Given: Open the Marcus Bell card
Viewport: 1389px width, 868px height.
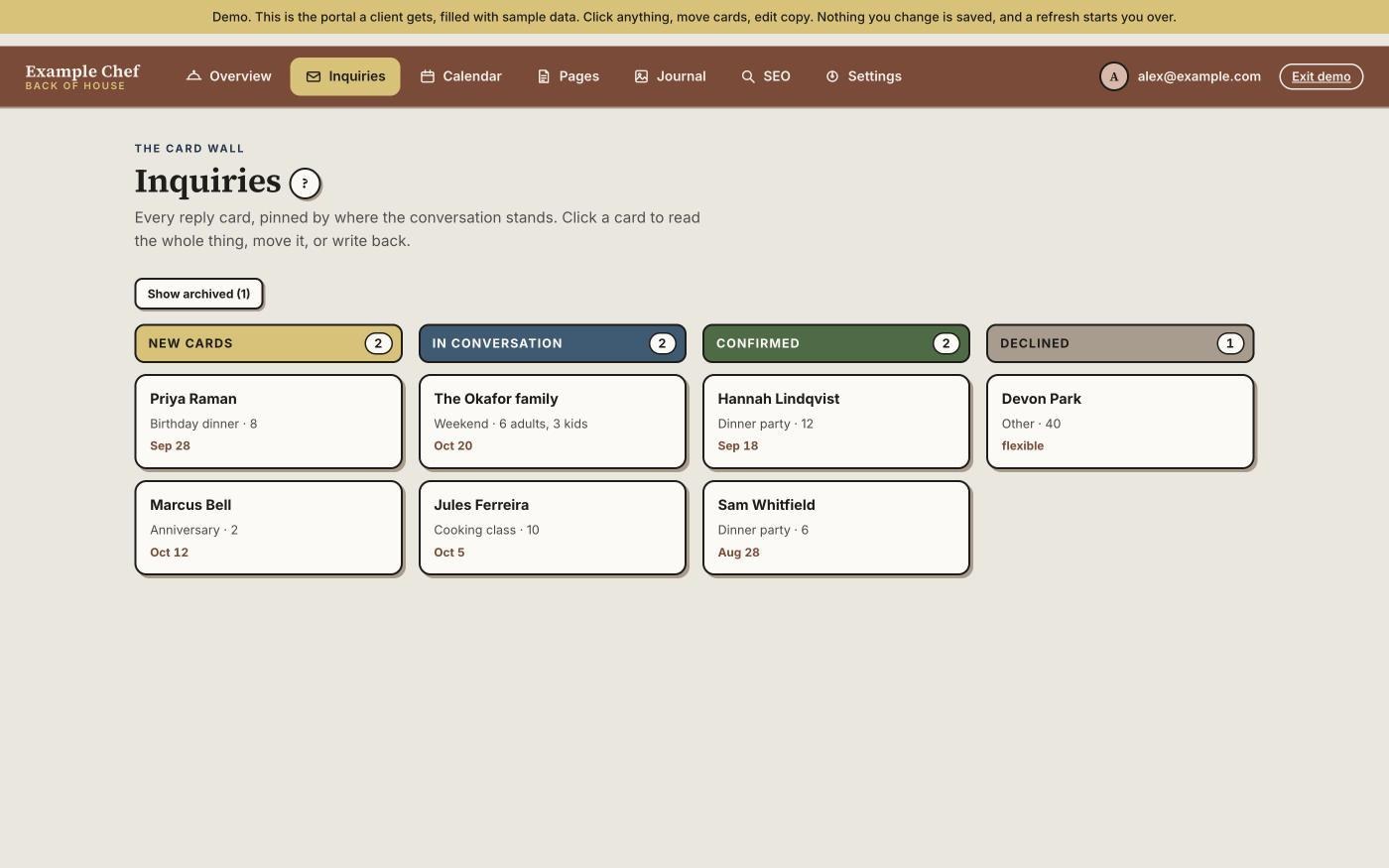Looking at the screenshot, I should 268,528.
